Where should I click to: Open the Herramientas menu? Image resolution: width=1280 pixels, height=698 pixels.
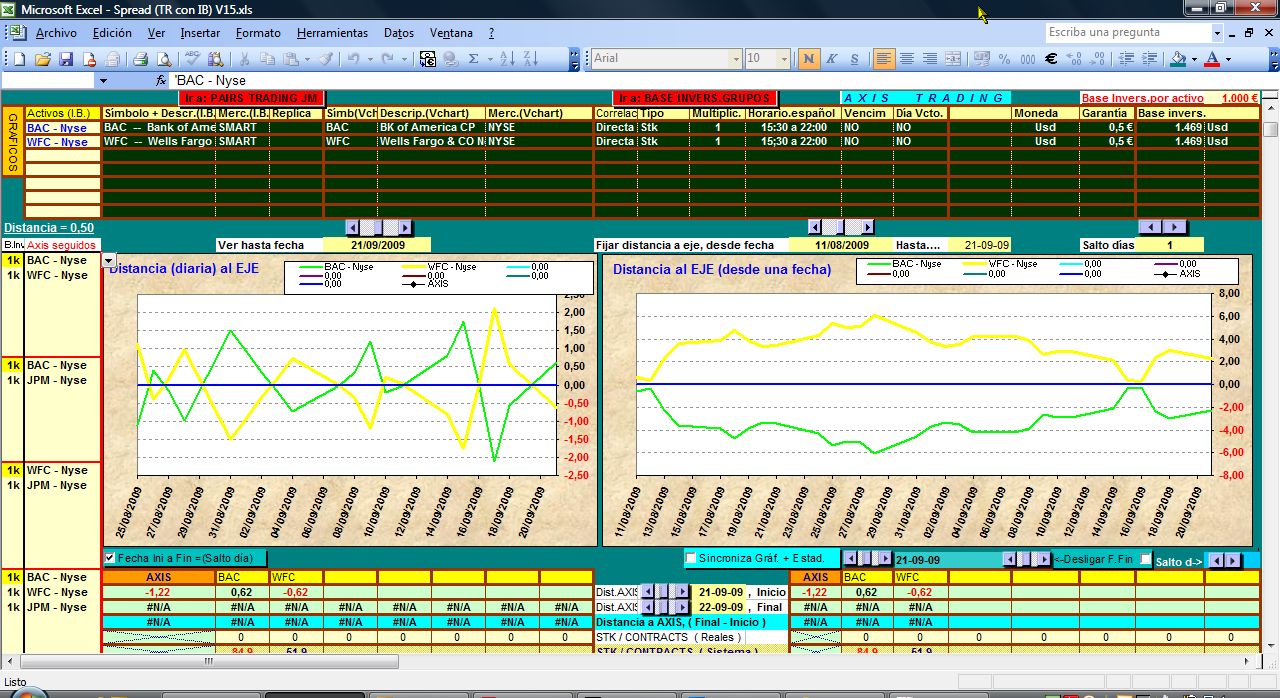tap(332, 33)
